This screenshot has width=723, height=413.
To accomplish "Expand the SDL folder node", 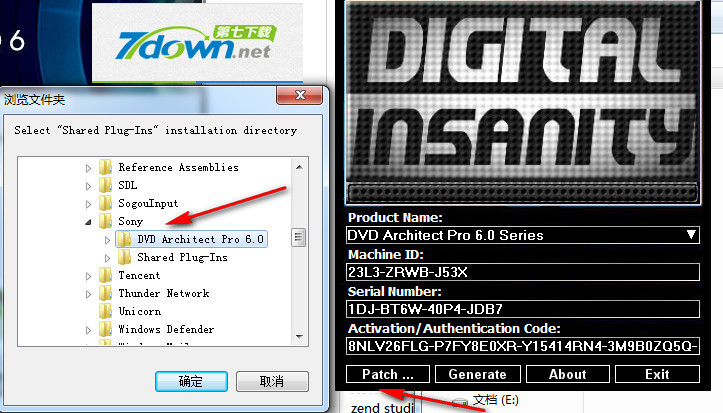I will pyautogui.click(x=88, y=186).
